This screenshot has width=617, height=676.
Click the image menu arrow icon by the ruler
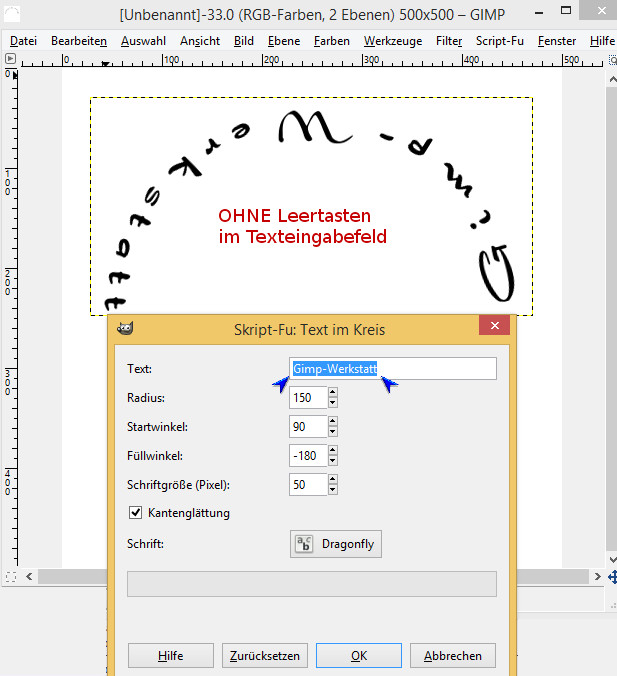[10, 59]
